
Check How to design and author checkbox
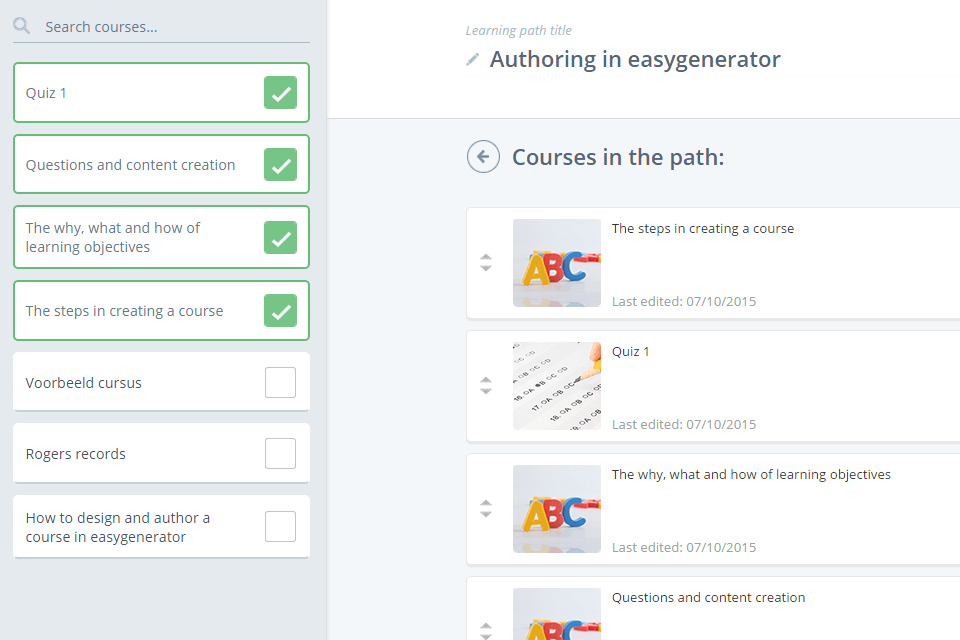pyautogui.click(x=280, y=527)
